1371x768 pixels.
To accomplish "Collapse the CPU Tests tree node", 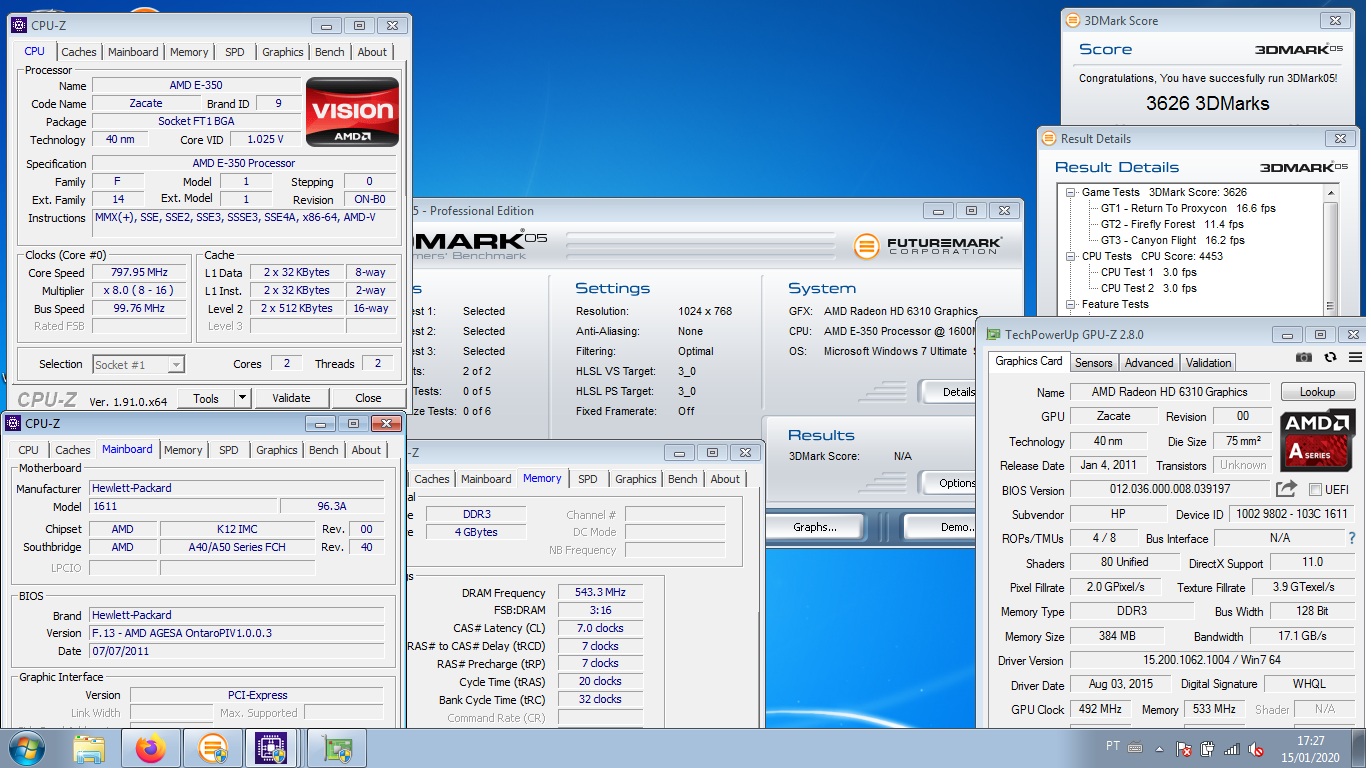I will pyautogui.click(x=1071, y=256).
